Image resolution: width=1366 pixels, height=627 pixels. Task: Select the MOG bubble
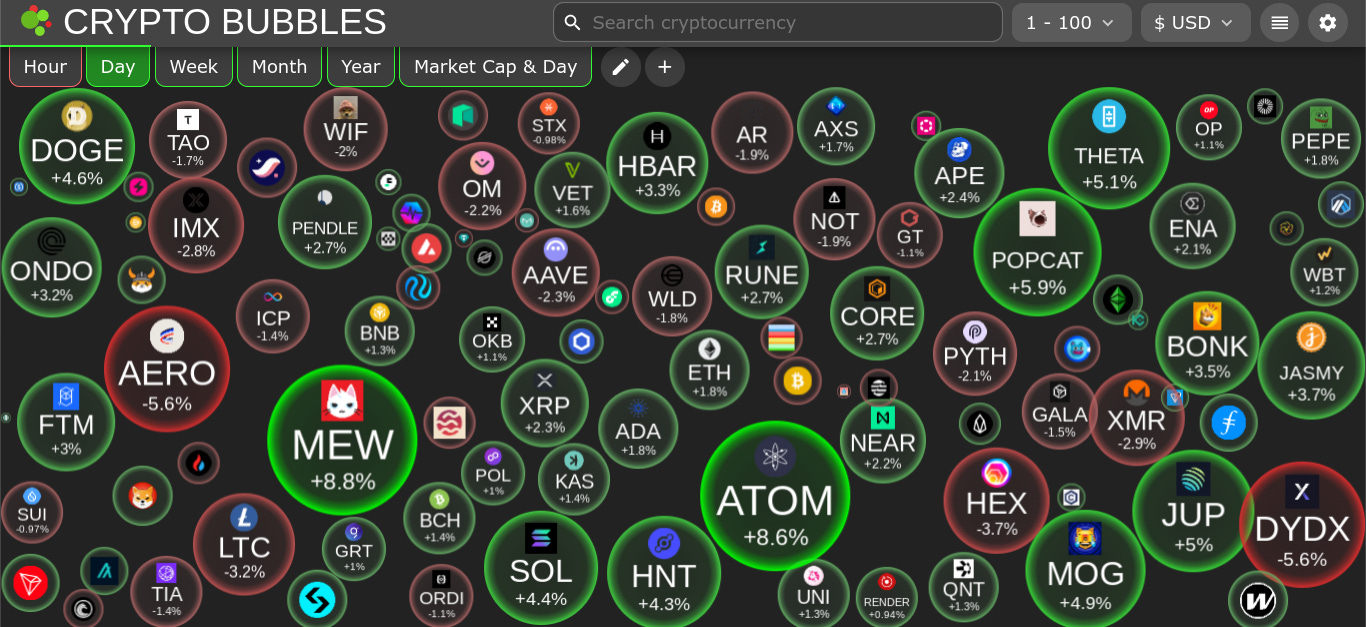click(1085, 569)
